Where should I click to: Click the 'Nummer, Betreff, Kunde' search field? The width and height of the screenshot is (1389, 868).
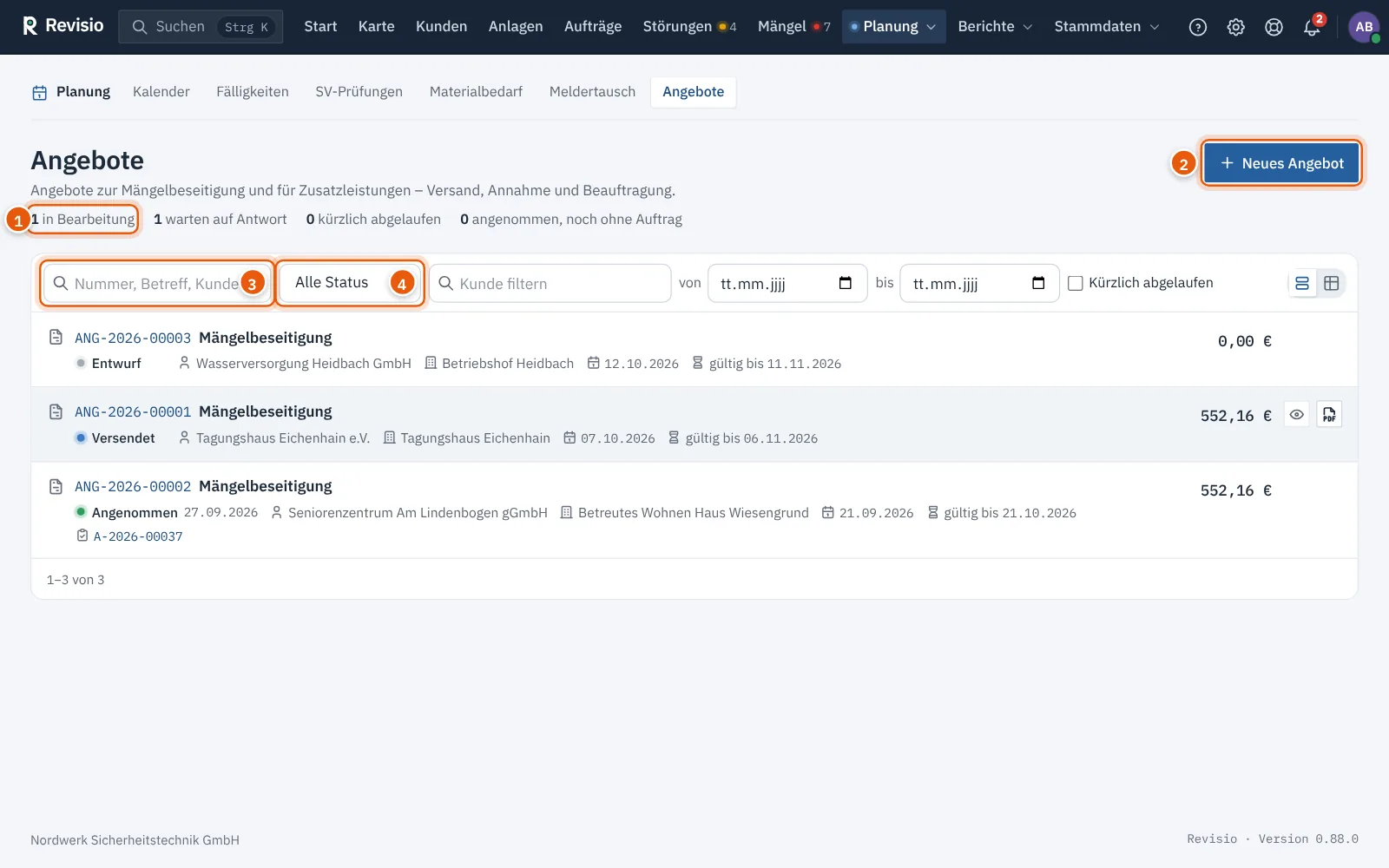(x=157, y=284)
